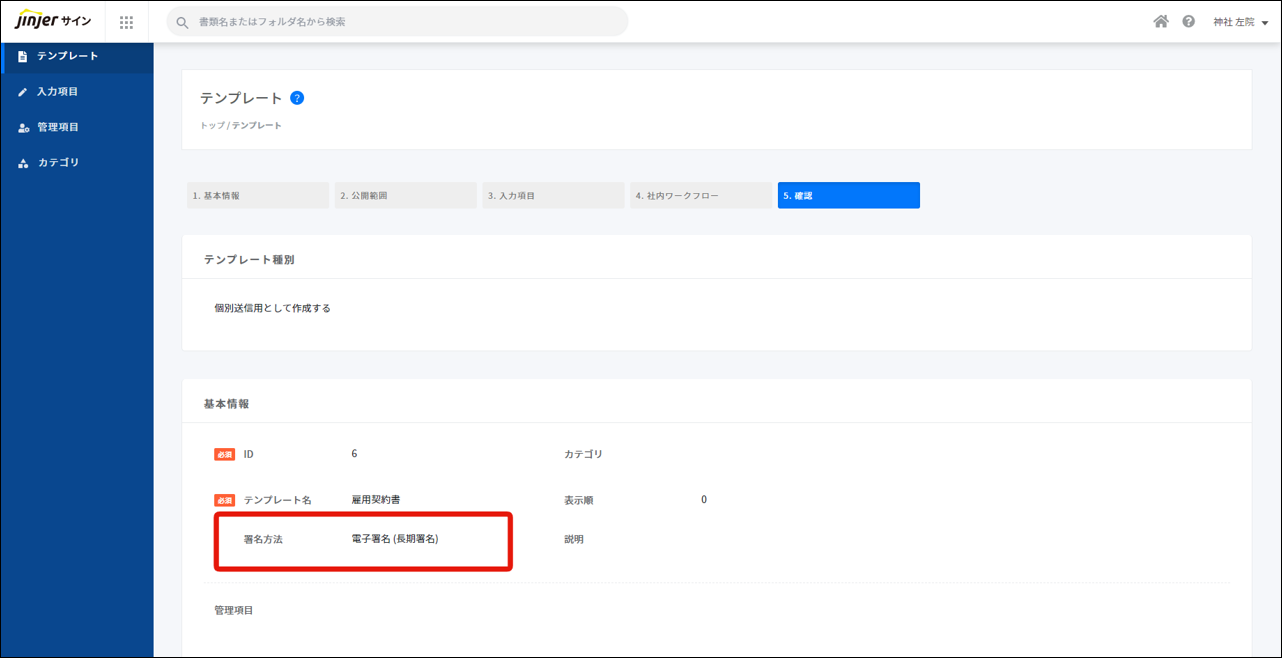Switch to step 4. 社内ワークフロー
Viewport: 1282px width, 658px height.
click(700, 196)
